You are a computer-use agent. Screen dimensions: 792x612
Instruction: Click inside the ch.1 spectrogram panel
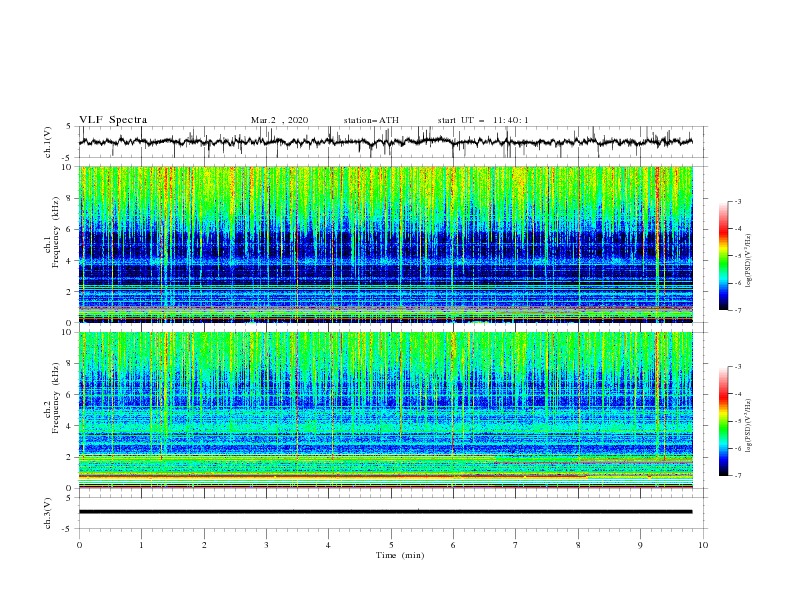coord(385,244)
